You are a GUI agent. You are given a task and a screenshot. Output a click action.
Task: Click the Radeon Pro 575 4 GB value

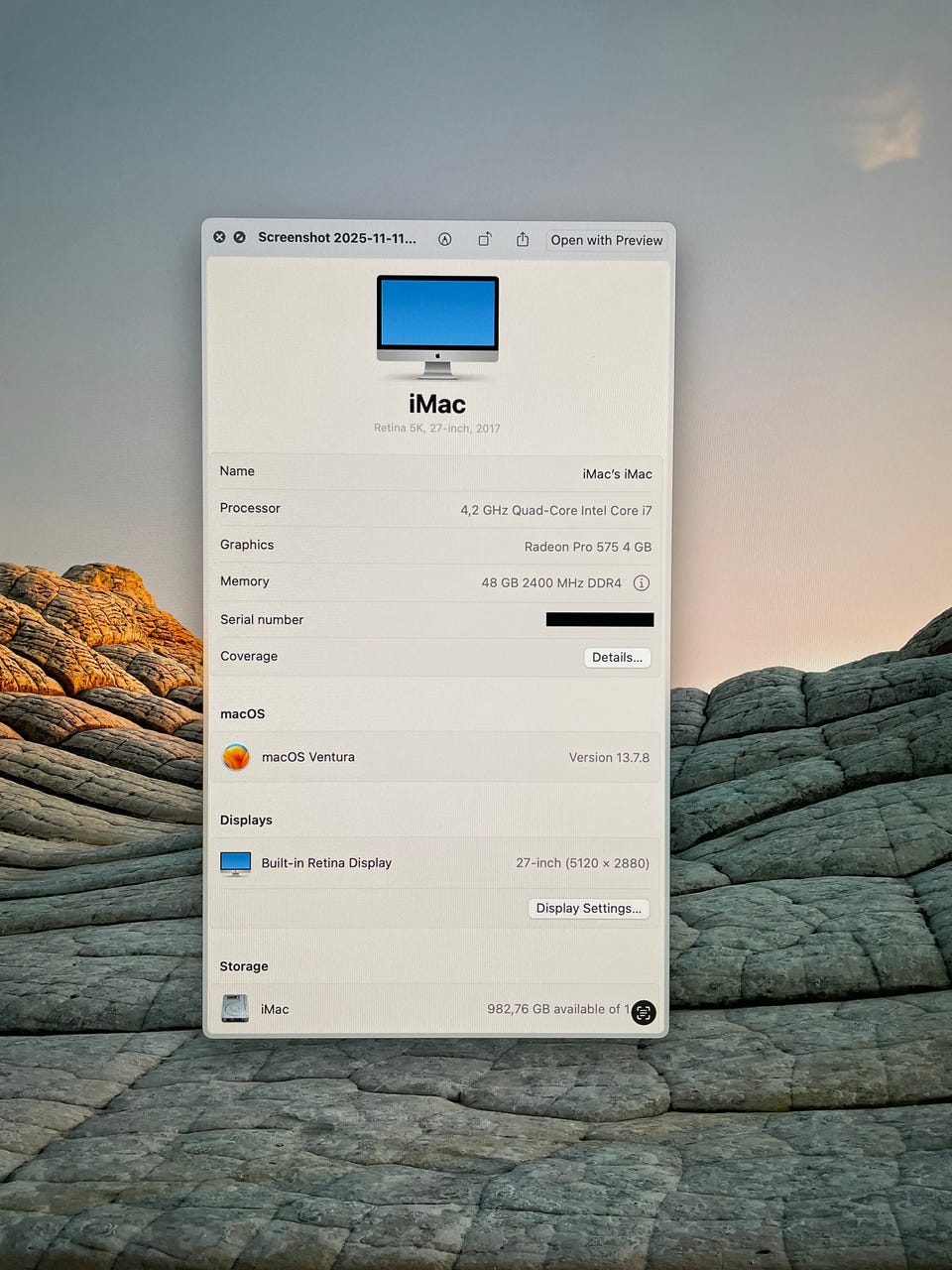[588, 547]
